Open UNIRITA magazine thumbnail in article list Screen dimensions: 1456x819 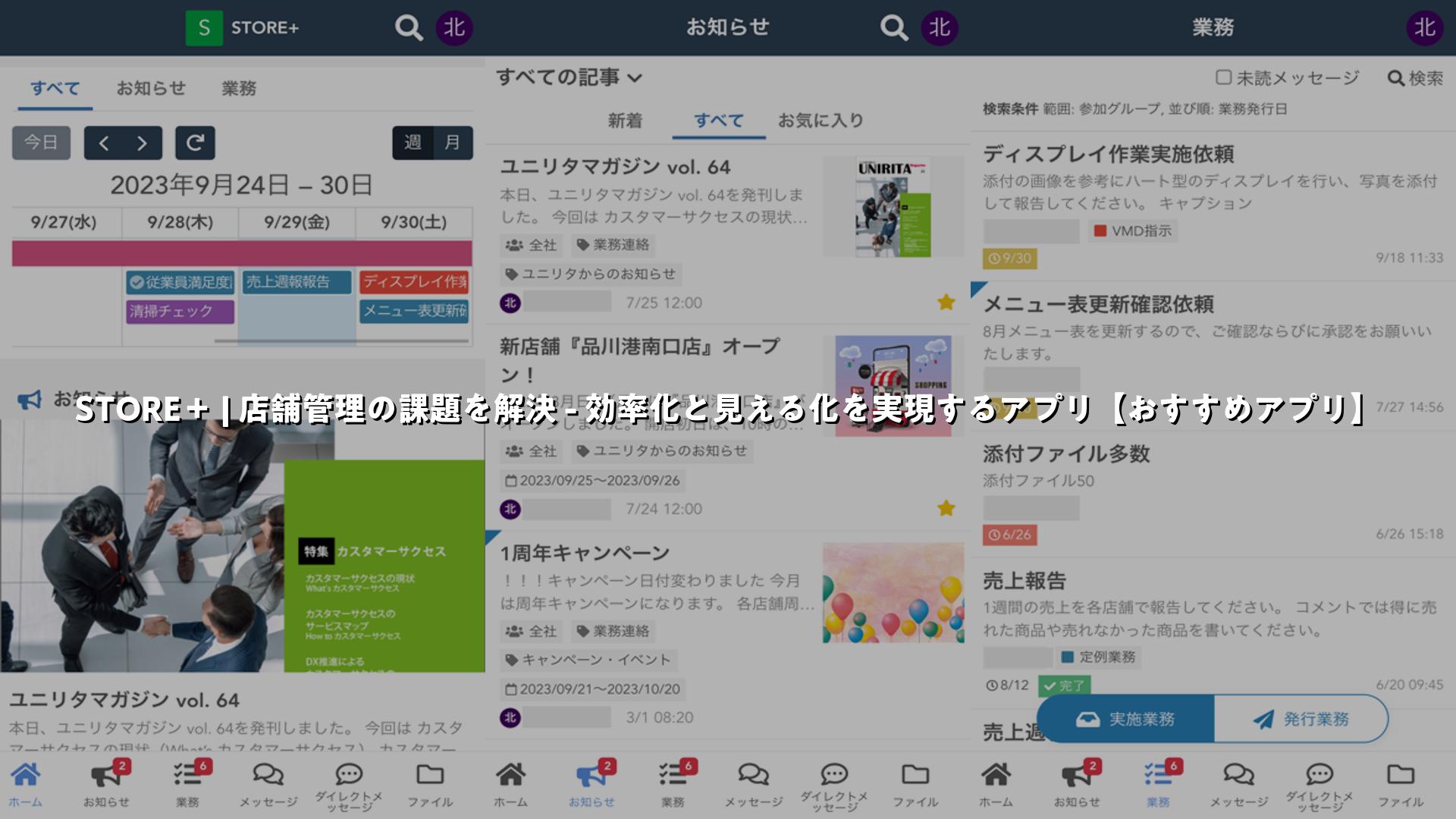pyautogui.click(x=893, y=206)
